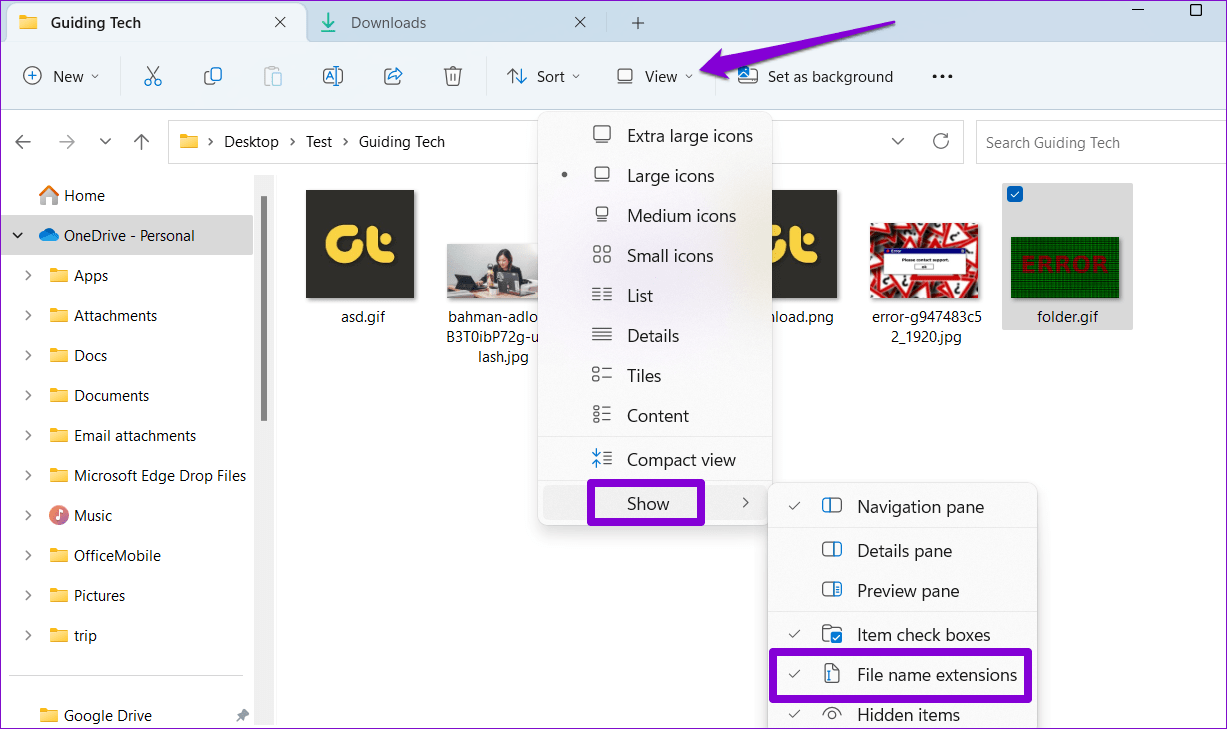This screenshot has width=1227, height=729.
Task: Open the See more ellipsis in the toolbar
Action: point(941,75)
